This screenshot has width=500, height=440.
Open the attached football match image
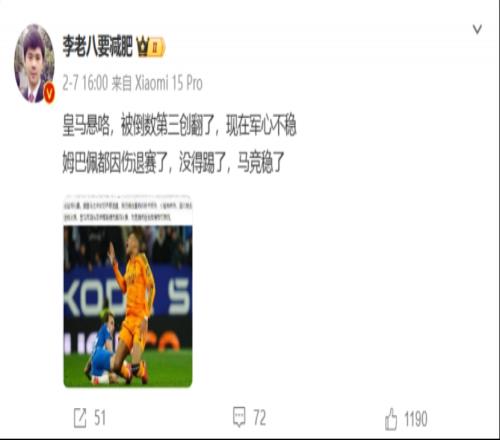click(128, 291)
